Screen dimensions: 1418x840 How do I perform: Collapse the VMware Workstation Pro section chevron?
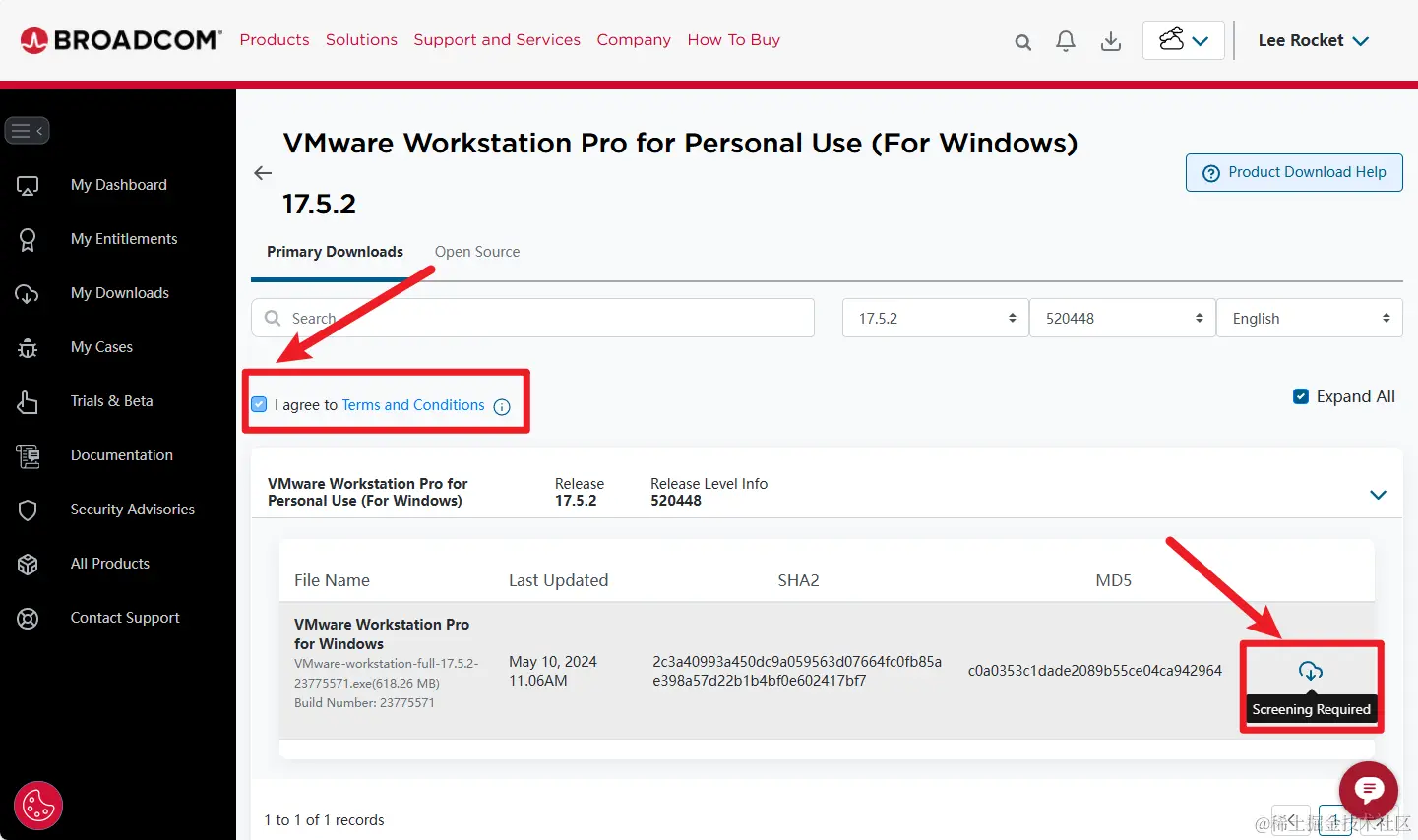point(1379,494)
